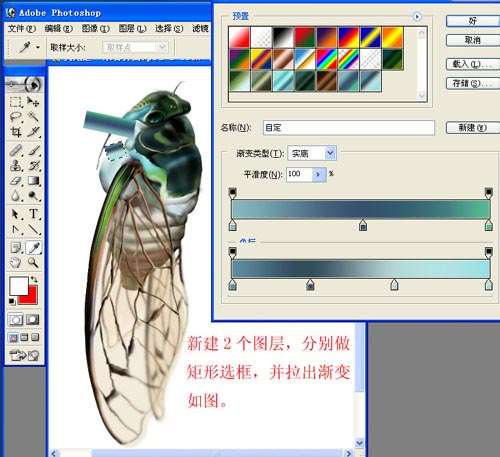Open the gradient type dropdown

pyautogui.click(x=330, y=153)
